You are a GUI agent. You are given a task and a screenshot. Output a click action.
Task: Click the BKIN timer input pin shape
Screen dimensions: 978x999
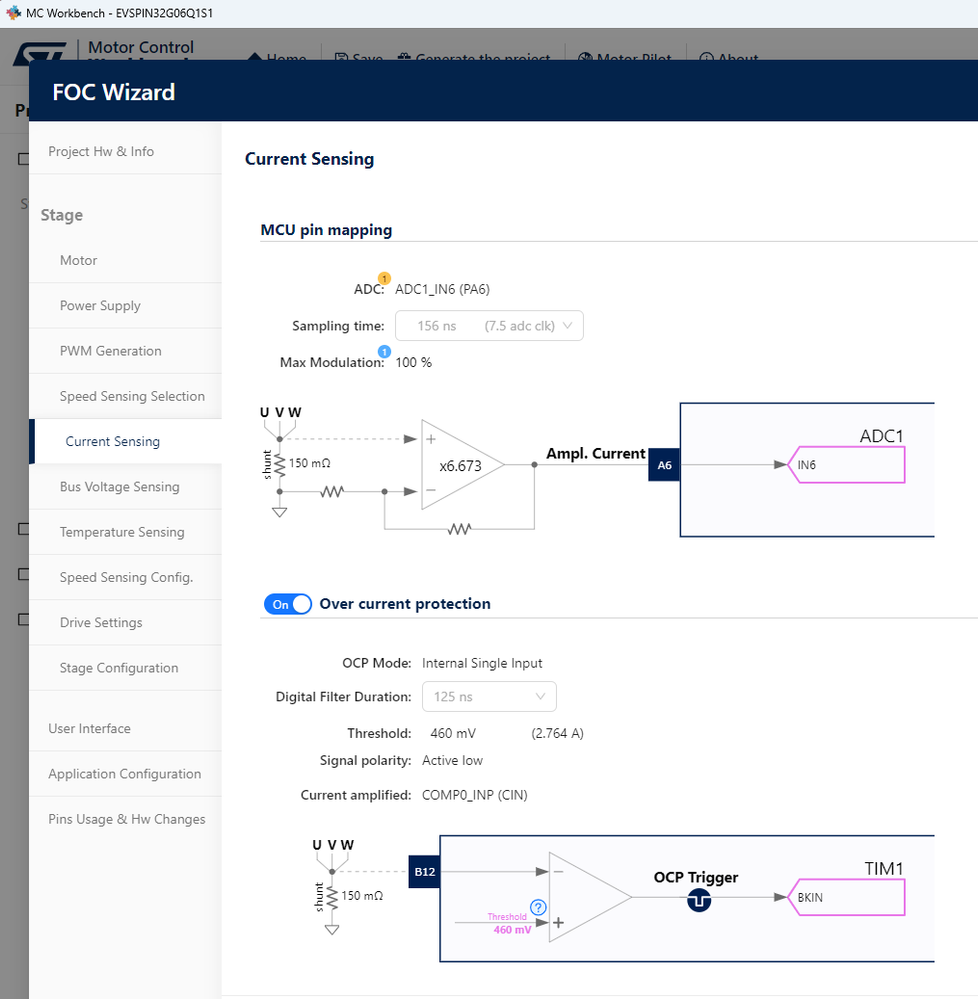pos(848,897)
